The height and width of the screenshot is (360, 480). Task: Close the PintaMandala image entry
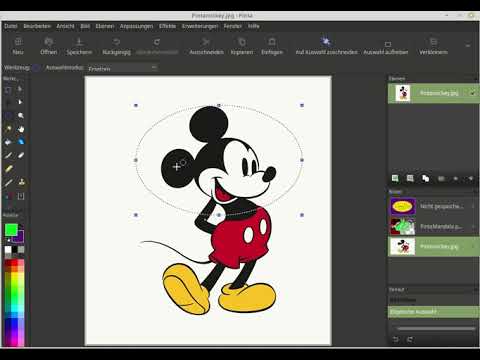473,227
